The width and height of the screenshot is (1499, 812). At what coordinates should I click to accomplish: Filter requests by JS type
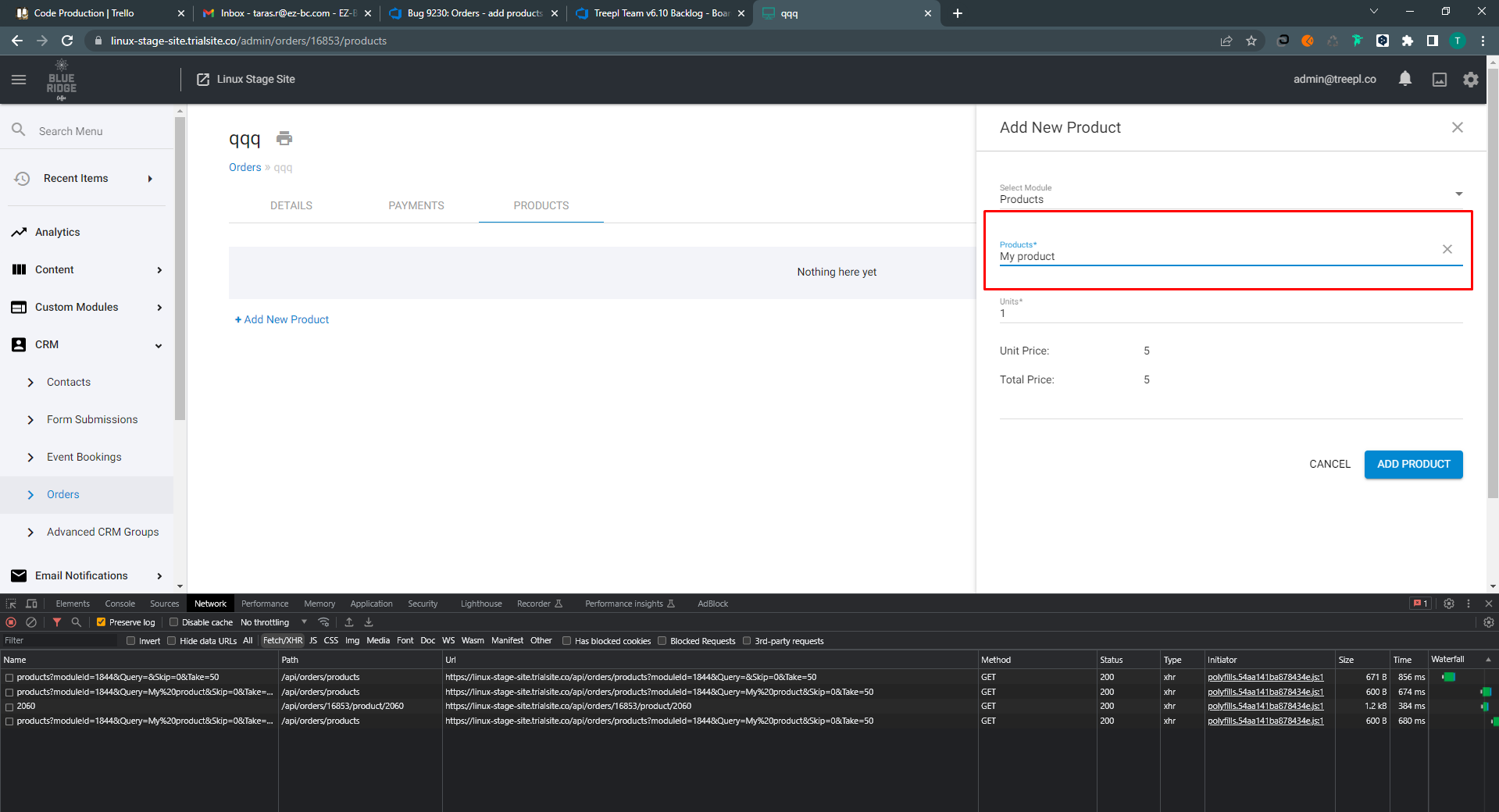point(313,641)
